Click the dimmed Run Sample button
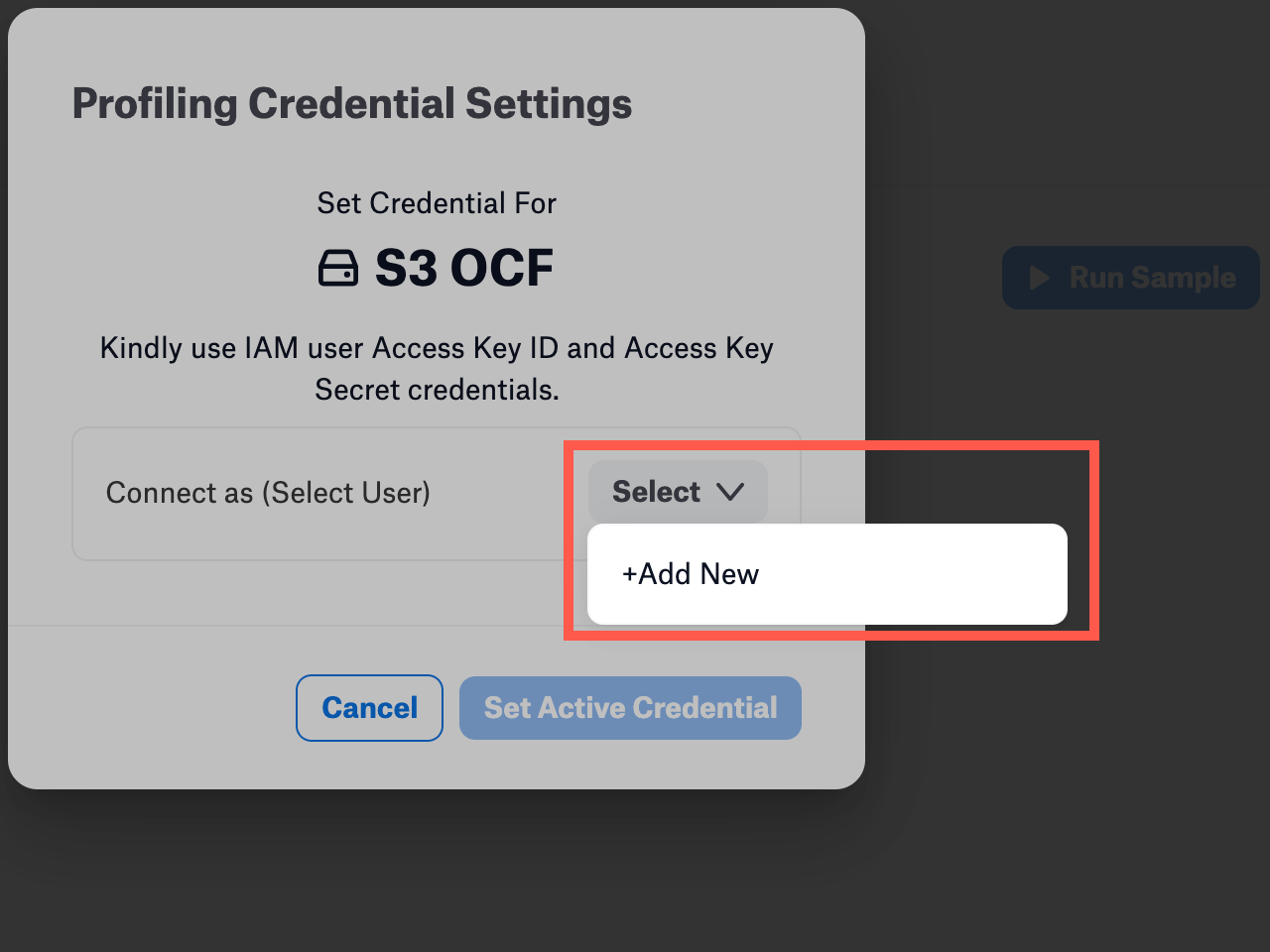1270x952 pixels. [1131, 278]
